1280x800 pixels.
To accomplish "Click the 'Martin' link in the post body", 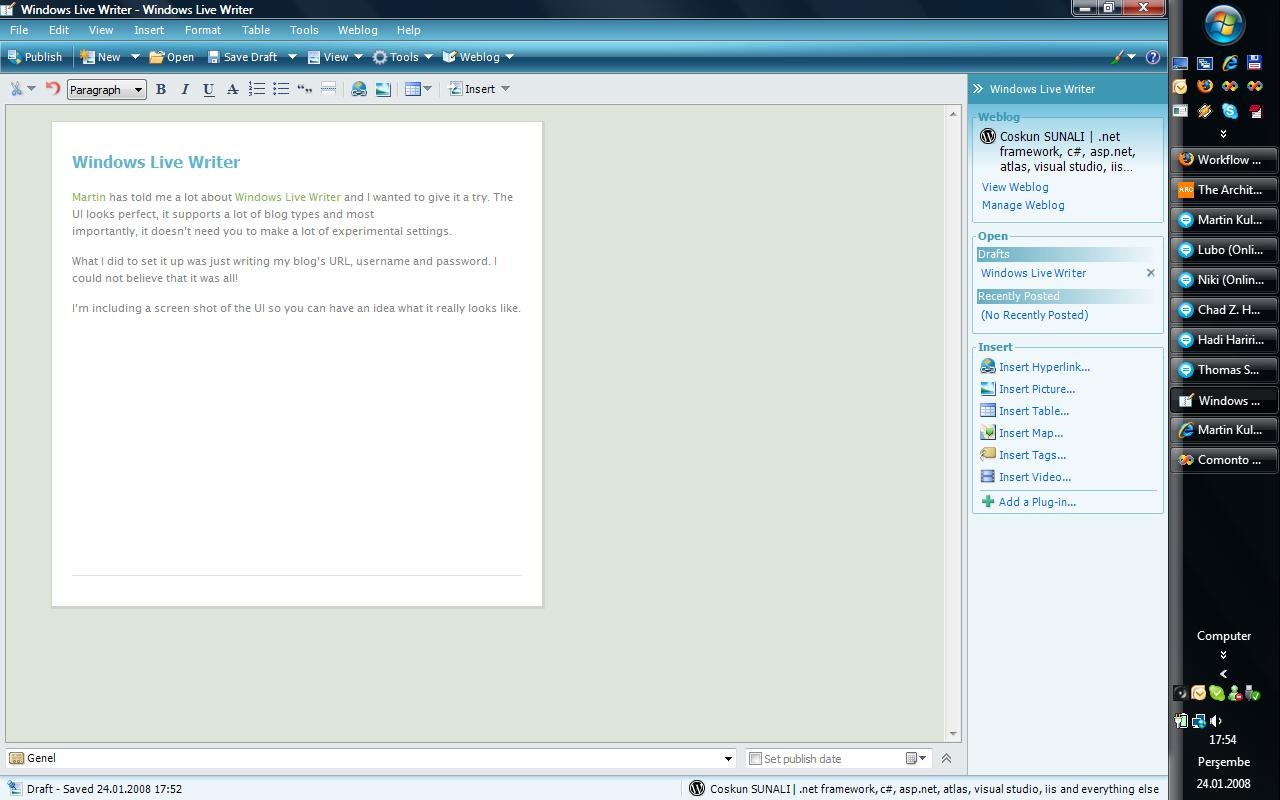I will 88,197.
